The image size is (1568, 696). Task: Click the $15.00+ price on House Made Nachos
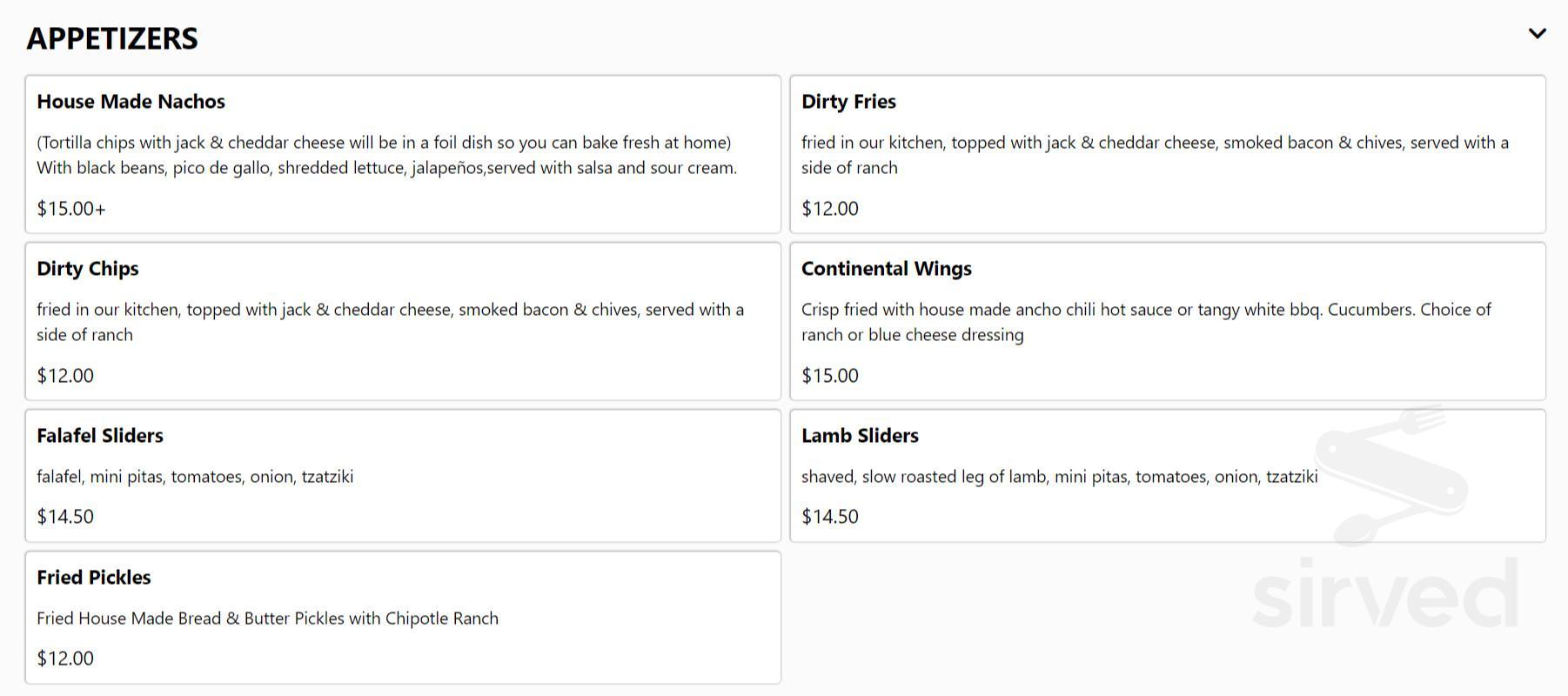70,208
